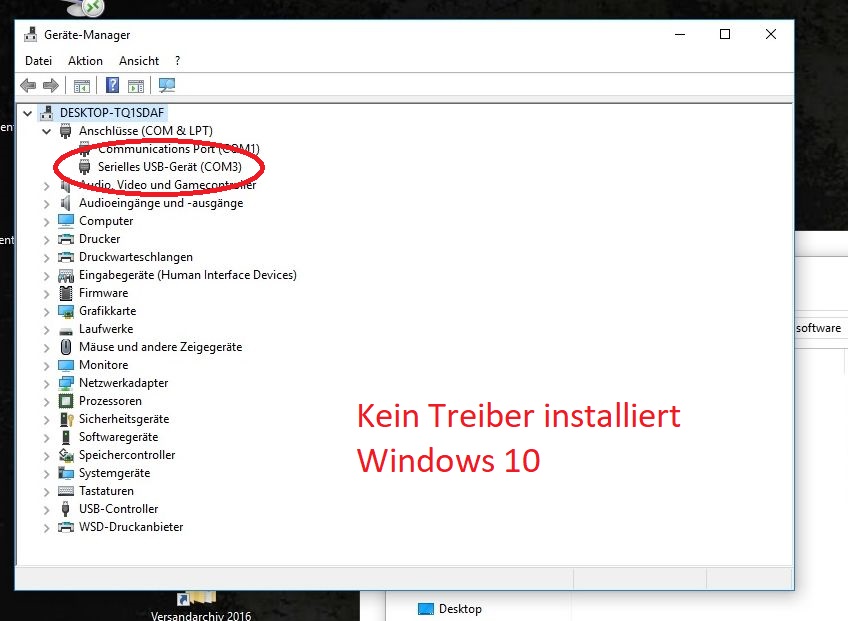
Task: Click the Back arrow toolbar icon
Action: 28,86
